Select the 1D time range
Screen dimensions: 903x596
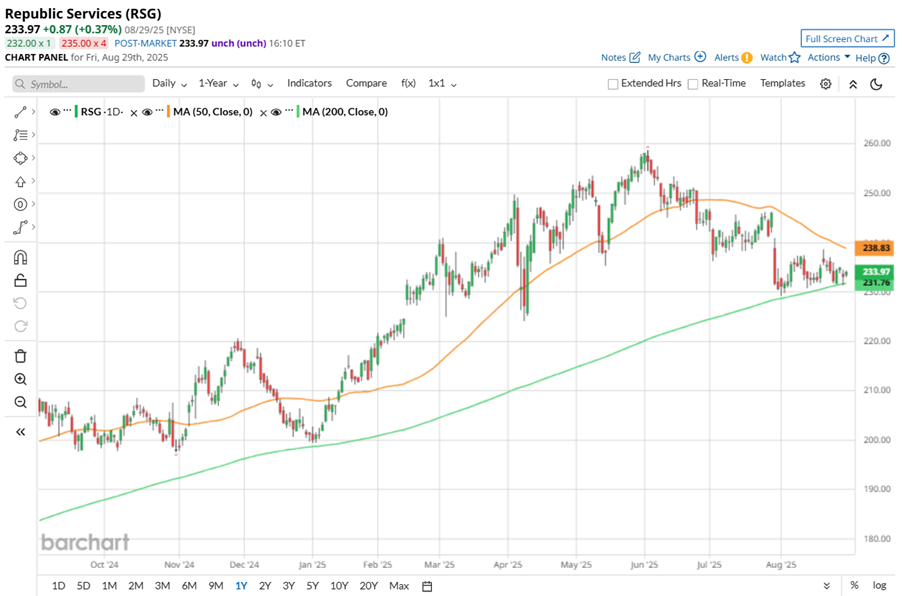click(x=59, y=586)
